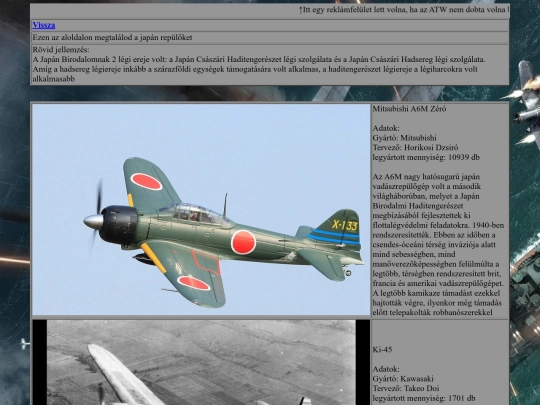Click the 'Rövid jellemzés:' heading
This screenshot has height=405, width=540.
pyautogui.click(x=61, y=50)
